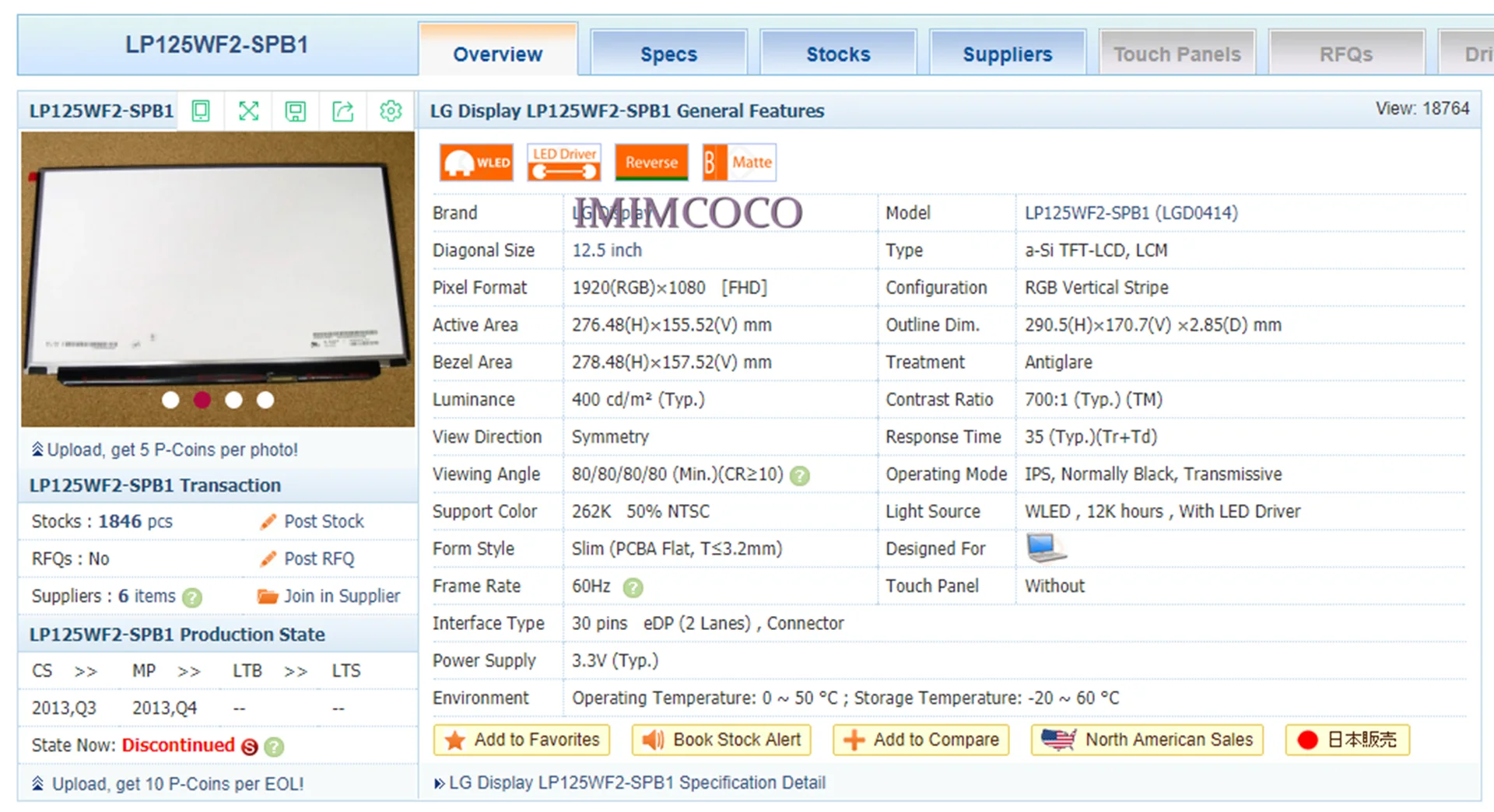1494x812 pixels.
Task: Select second (red) photo carousel dot
Action: pyautogui.click(x=202, y=400)
